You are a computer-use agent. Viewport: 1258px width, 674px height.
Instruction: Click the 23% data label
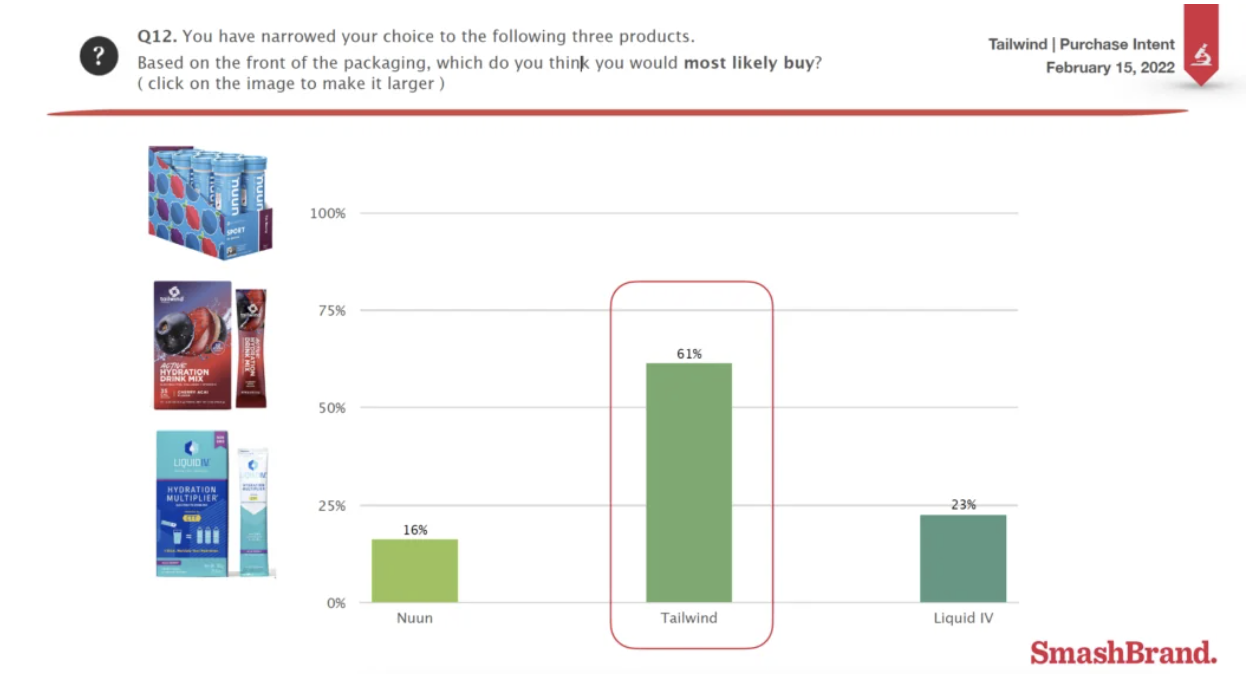click(x=963, y=505)
